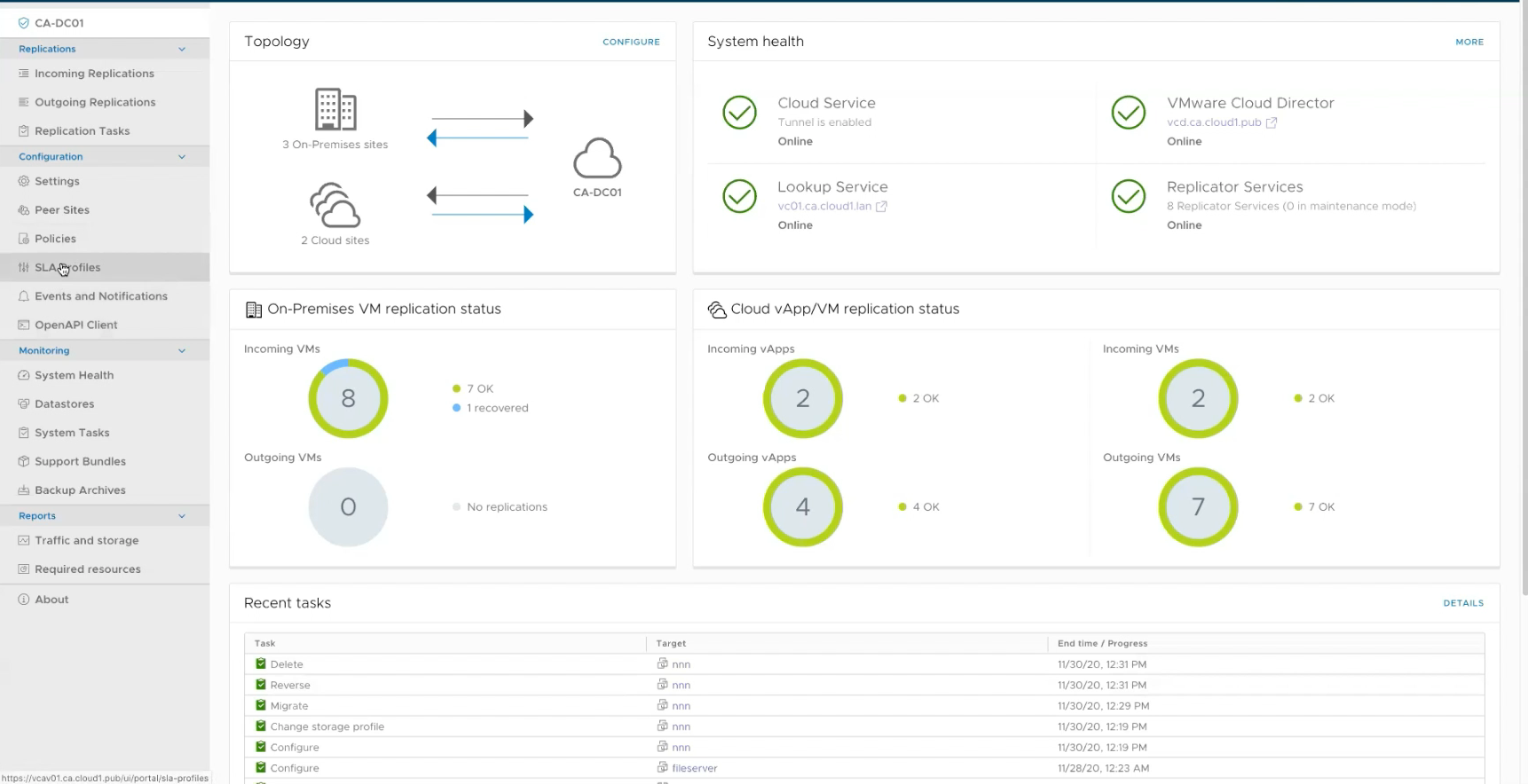Collapse the Reports section chevron
The height and width of the screenshot is (784, 1528).
182,516
